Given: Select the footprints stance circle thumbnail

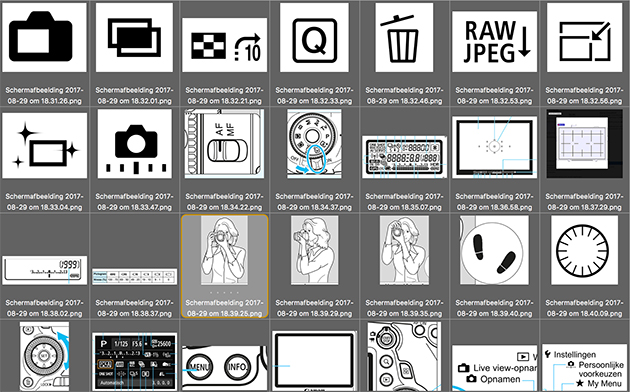Looking at the screenshot, I should 494,250.
